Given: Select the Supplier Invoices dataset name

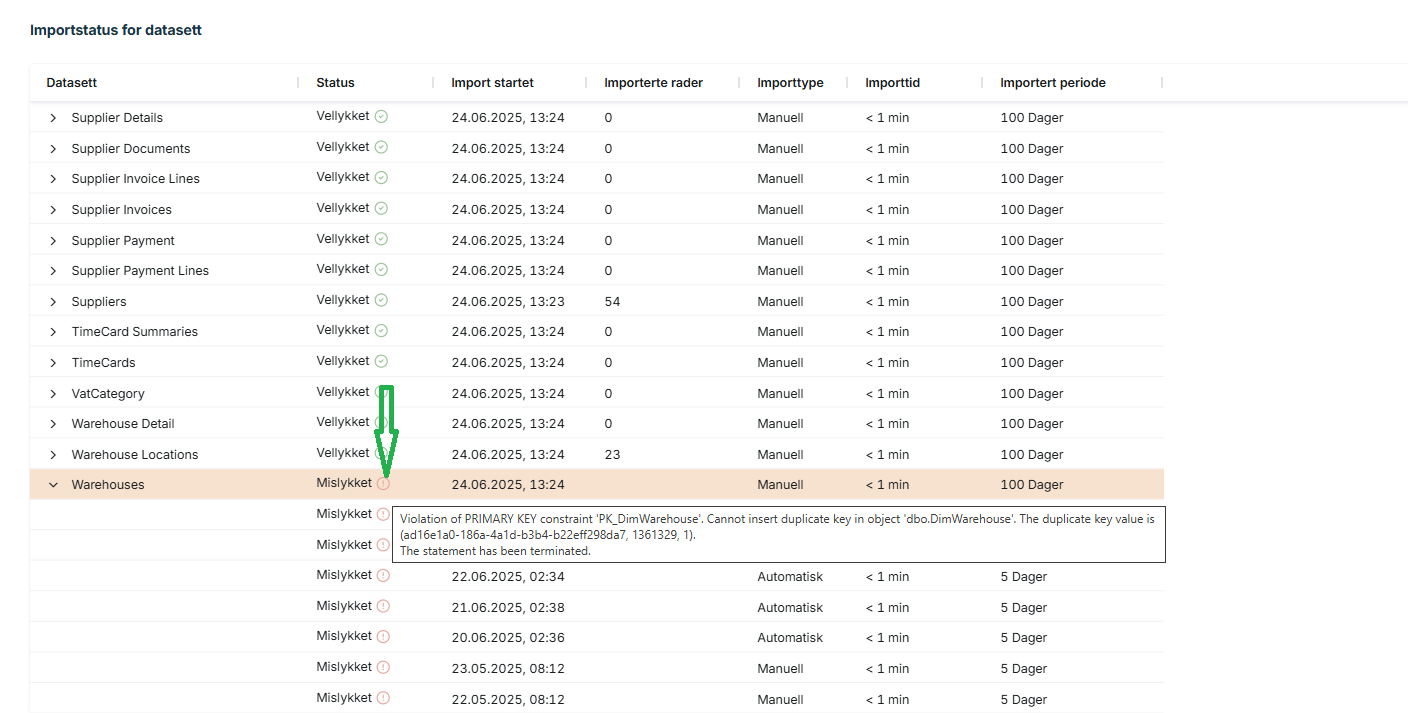Looking at the screenshot, I should [x=122, y=210].
